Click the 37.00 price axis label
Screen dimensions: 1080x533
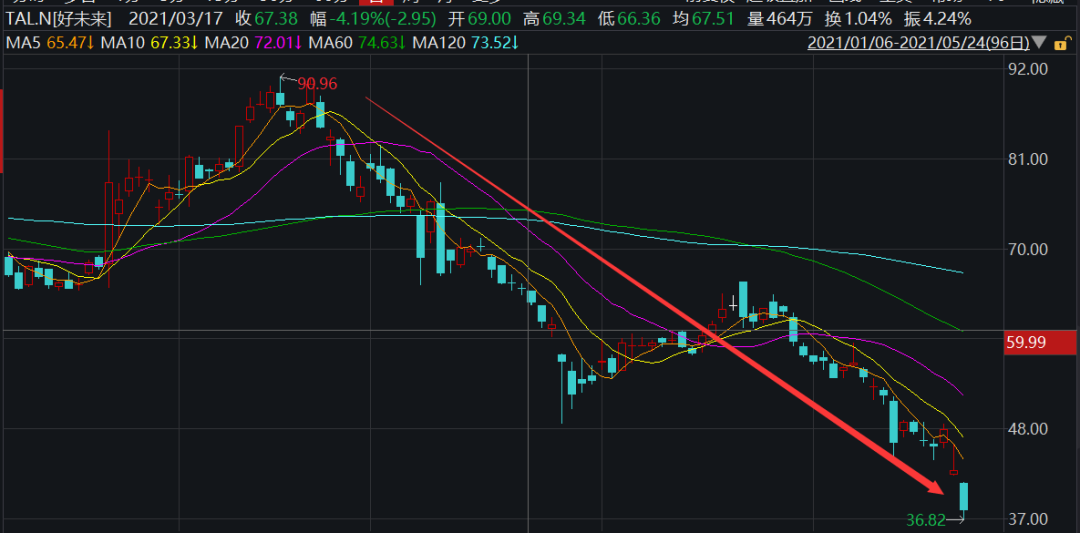click(1028, 519)
